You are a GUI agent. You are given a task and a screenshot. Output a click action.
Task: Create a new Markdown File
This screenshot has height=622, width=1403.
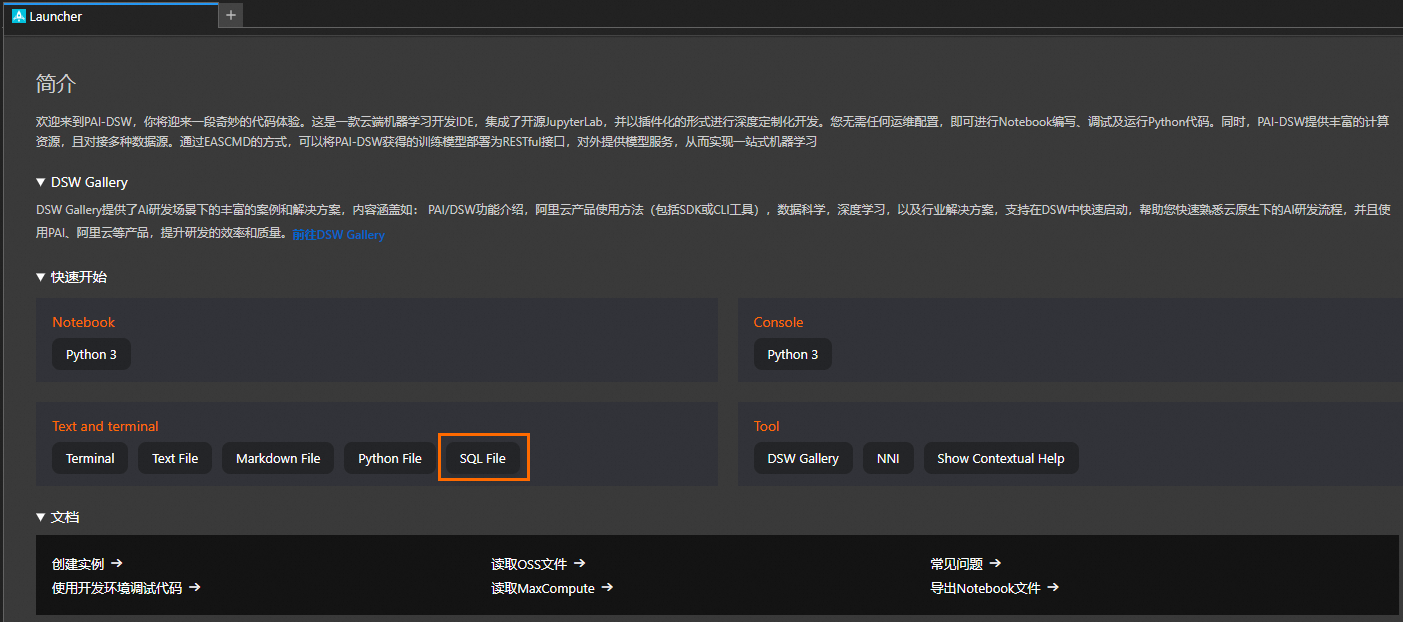[278, 458]
